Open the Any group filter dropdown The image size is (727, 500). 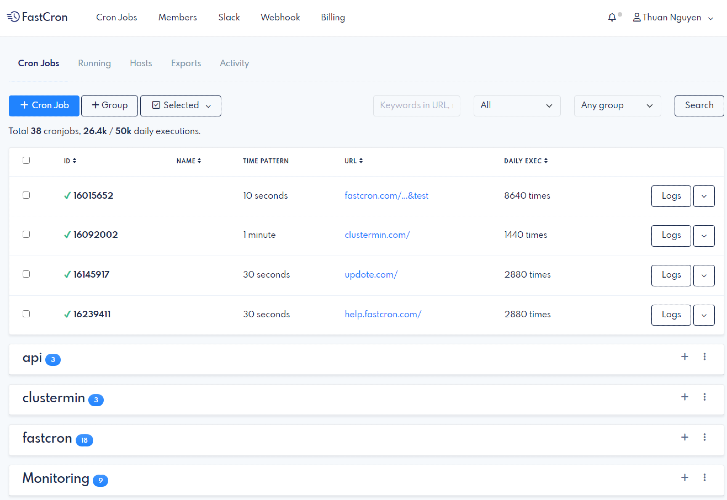click(x=618, y=106)
